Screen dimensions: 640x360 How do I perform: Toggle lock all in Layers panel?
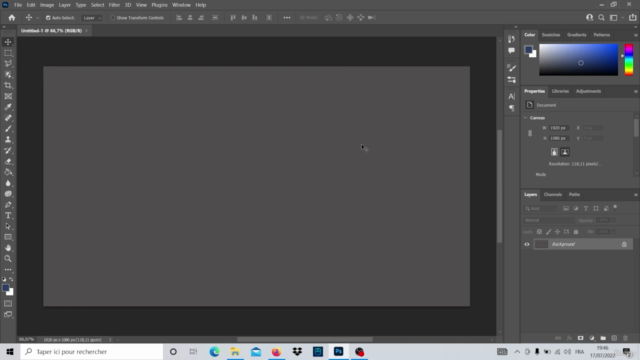[x=576, y=232]
